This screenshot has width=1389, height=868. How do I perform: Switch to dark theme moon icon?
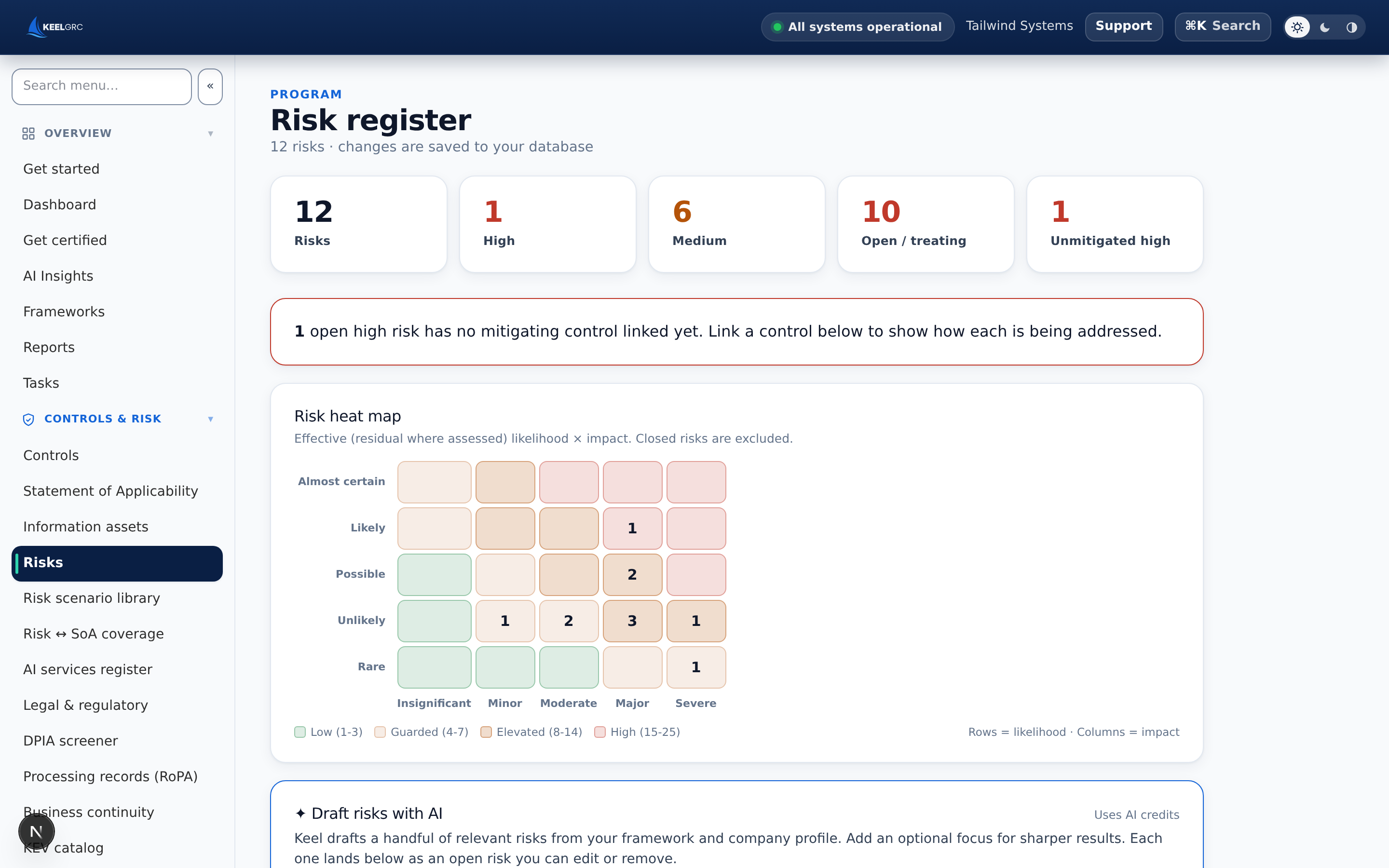click(x=1325, y=27)
